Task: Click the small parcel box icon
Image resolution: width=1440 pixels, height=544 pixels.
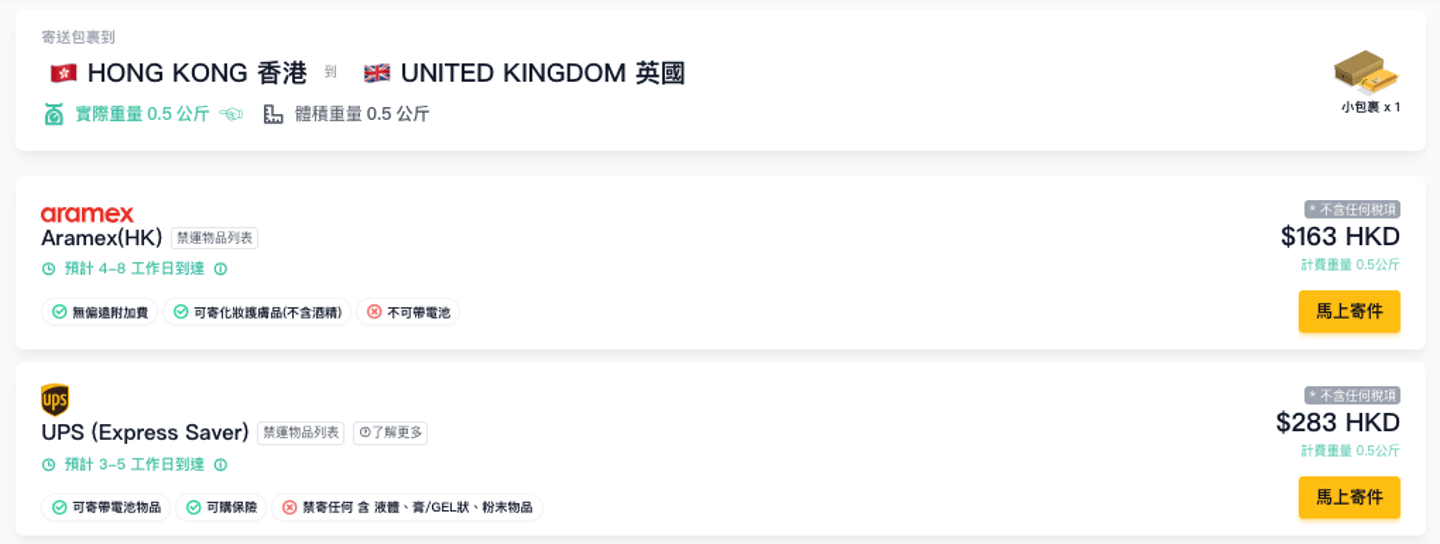Action: click(1365, 73)
